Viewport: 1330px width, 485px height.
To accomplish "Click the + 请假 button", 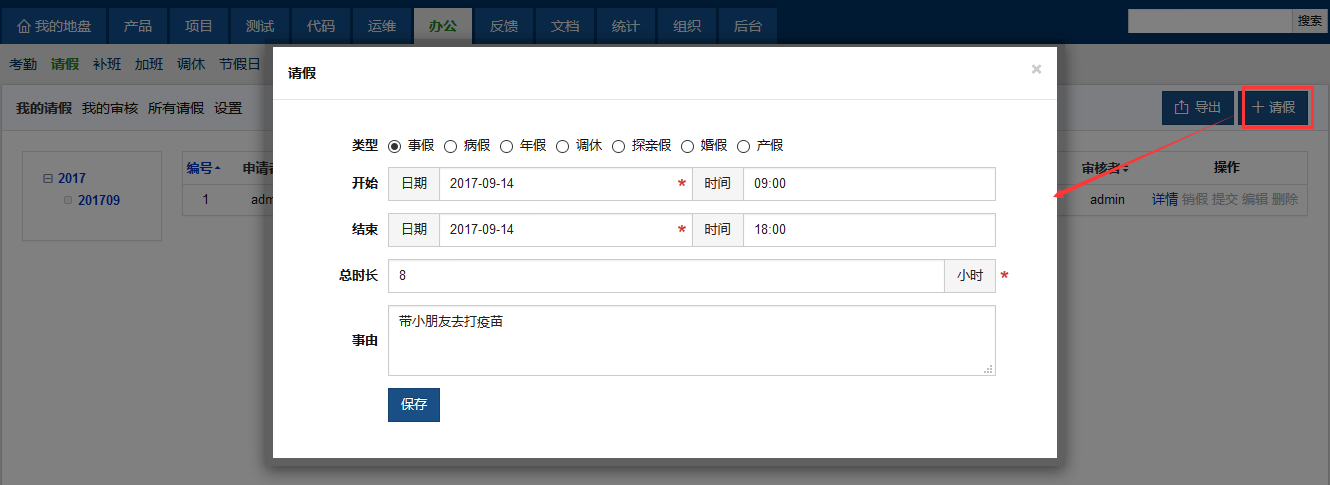I will tap(1274, 107).
